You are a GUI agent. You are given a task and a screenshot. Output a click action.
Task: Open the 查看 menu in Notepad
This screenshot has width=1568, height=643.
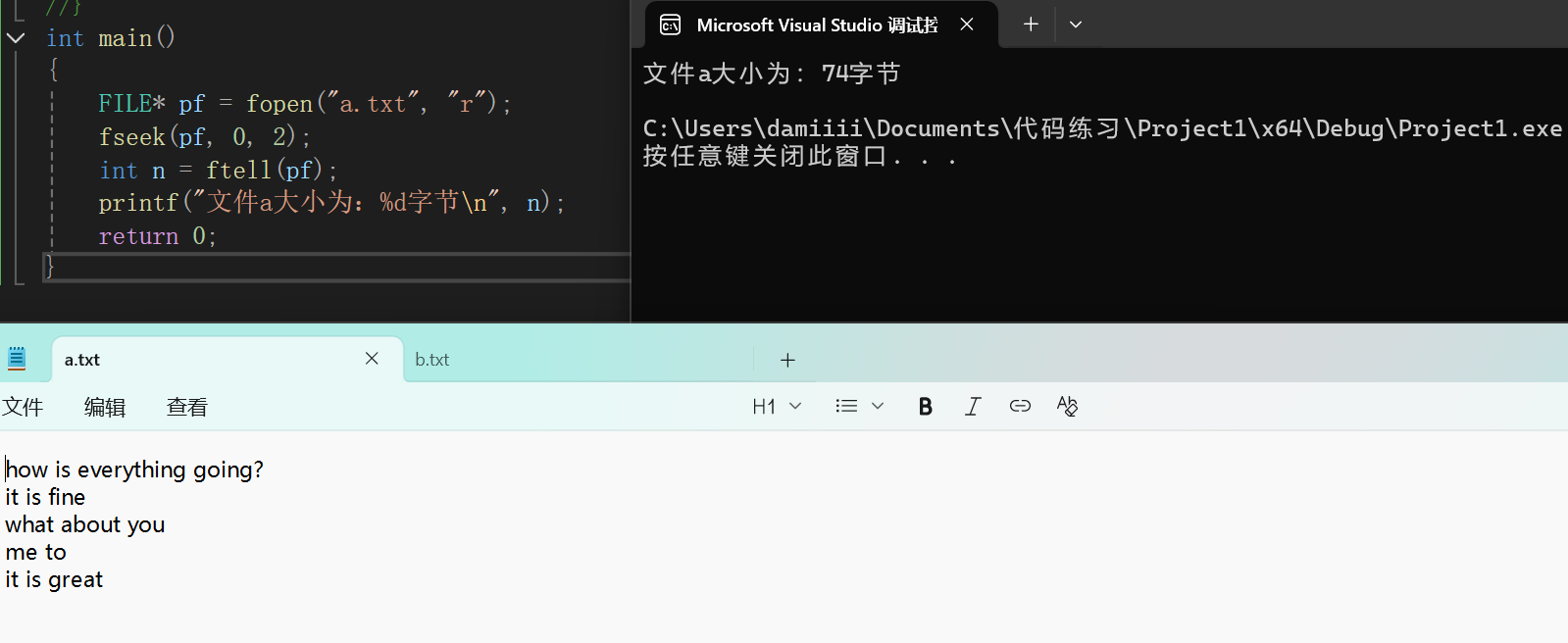tap(187, 407)
